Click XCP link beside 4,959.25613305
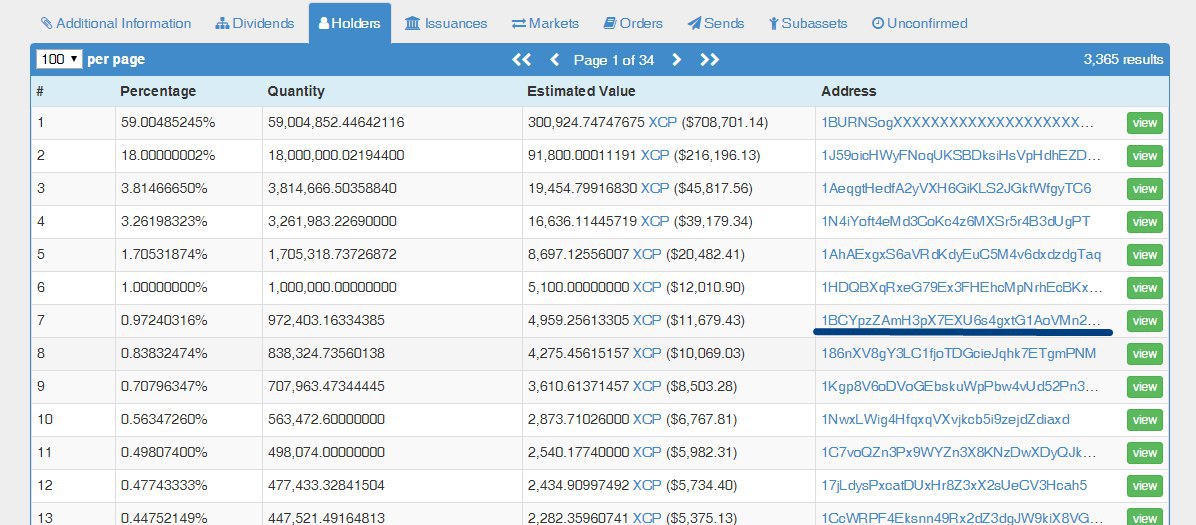The height and width of the screenshot is (525, 1196). pos(647,320)
